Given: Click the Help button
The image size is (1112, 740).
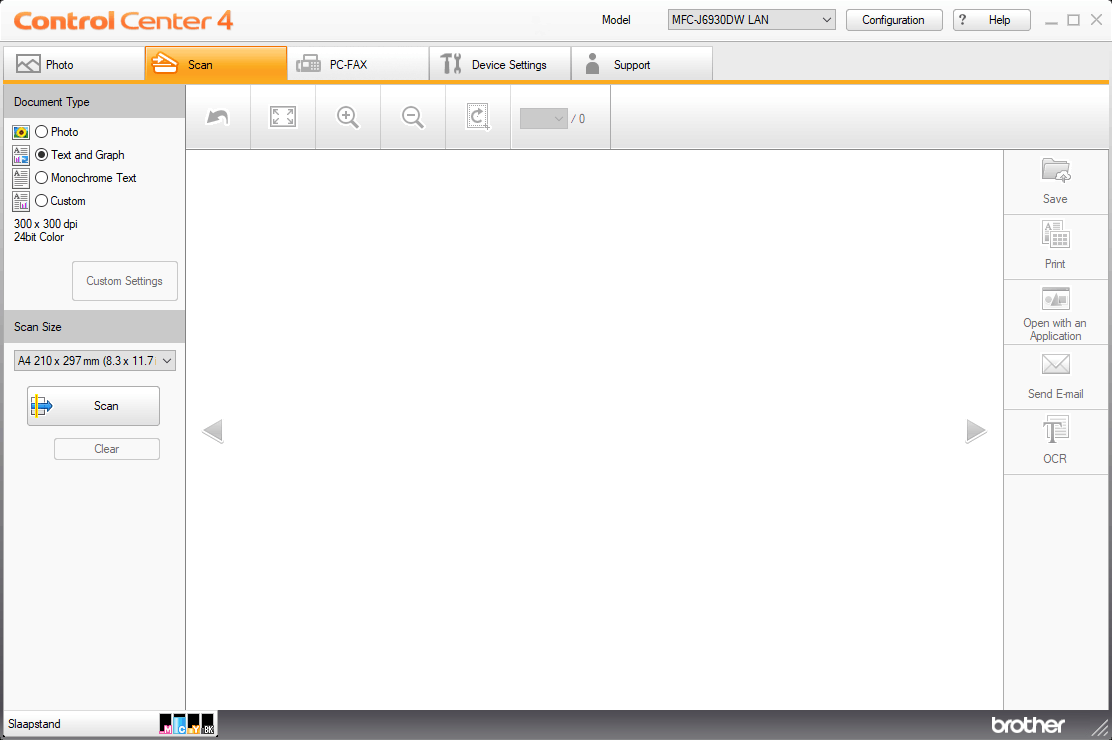Looking at the screenshot, I should point(992,20).
